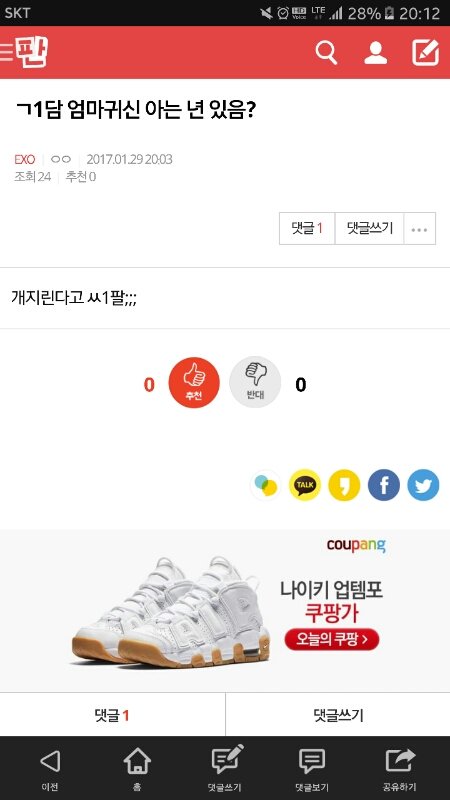Image resolution: width=450 pixels, height=800 pixels.
Task: Share post on Twitter
Action: [x=423, y=485]
